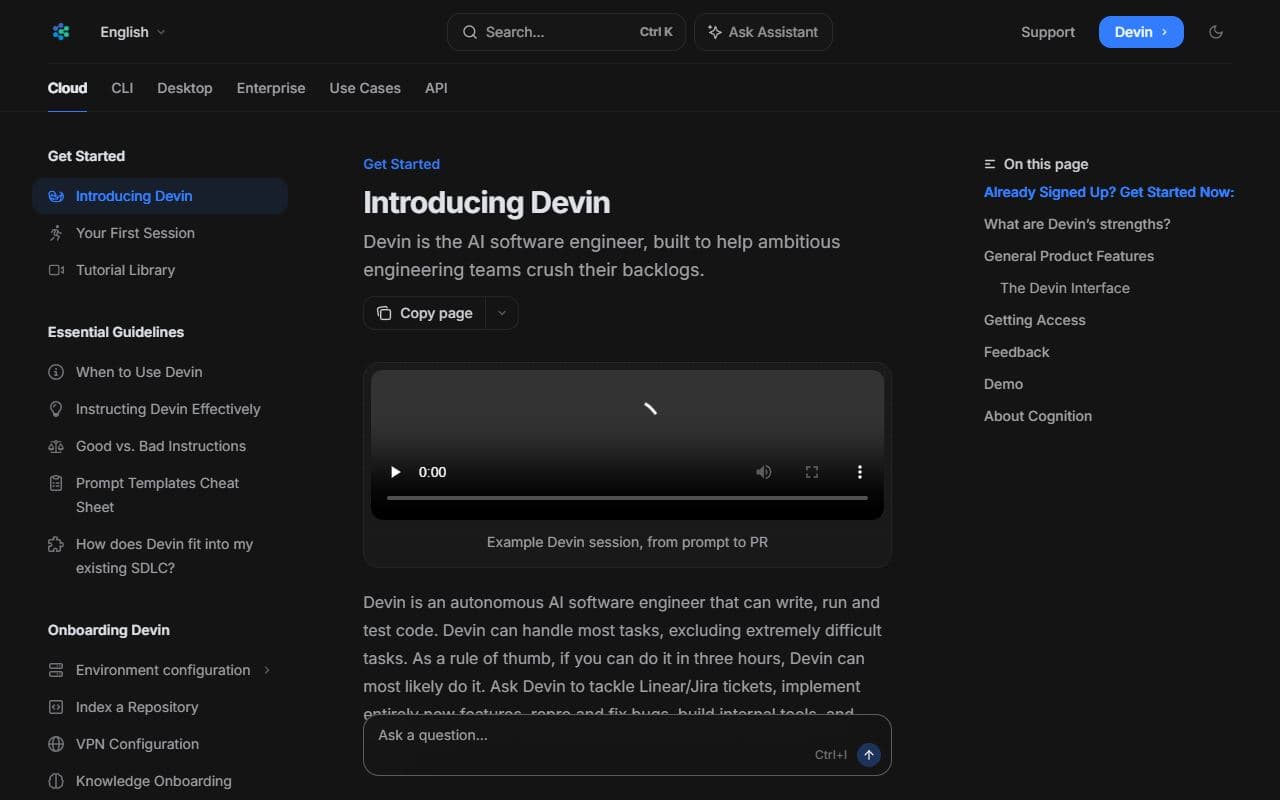1280x800 pixels.
Task: Click the VPN Configuration globe icon
Action: 56,744
